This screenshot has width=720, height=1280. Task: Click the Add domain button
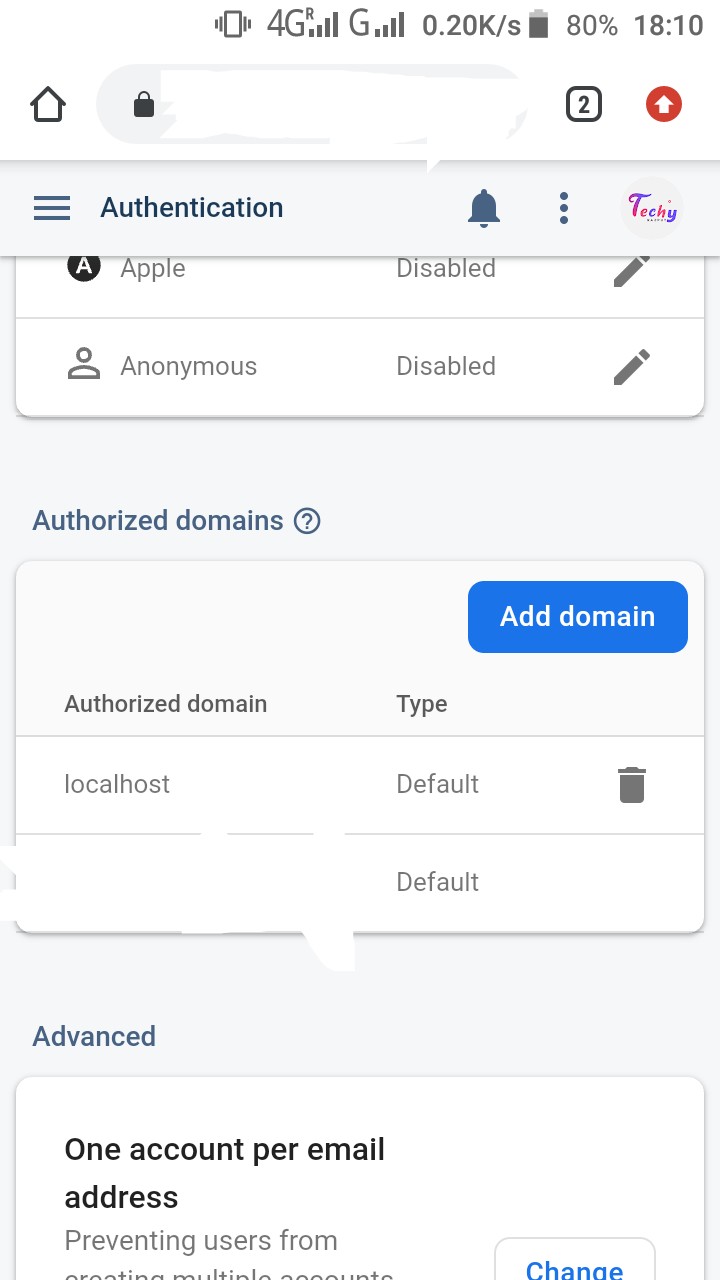pos(578,617)
